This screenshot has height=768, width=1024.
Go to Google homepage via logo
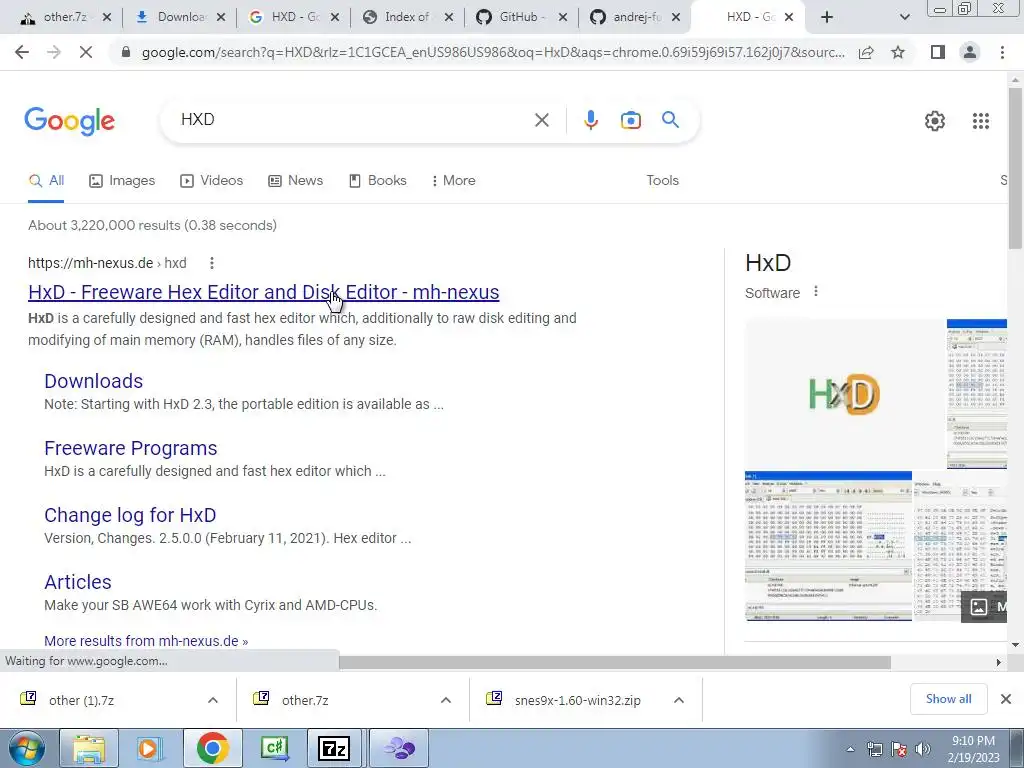[69, 121]
